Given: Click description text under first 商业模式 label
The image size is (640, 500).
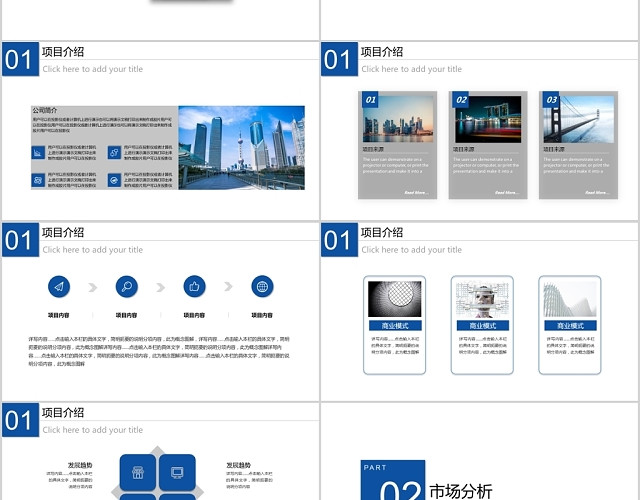Looking at the screenshot, I should pos(395,345).
